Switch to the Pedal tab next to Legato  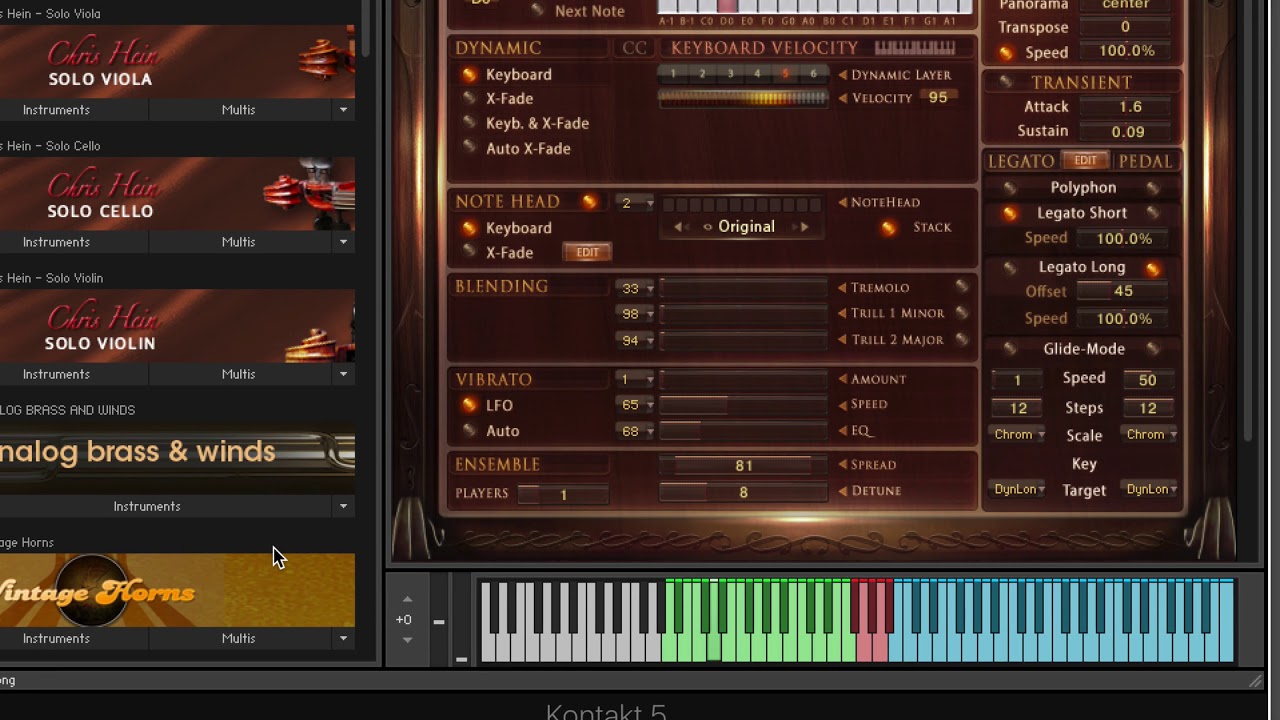[x=1145, y=161]
